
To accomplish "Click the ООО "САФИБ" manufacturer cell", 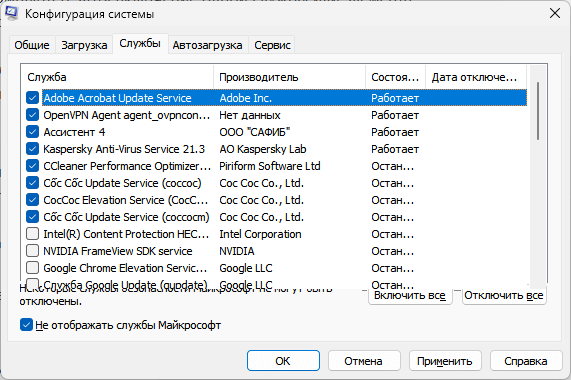I will coord(255,132).
